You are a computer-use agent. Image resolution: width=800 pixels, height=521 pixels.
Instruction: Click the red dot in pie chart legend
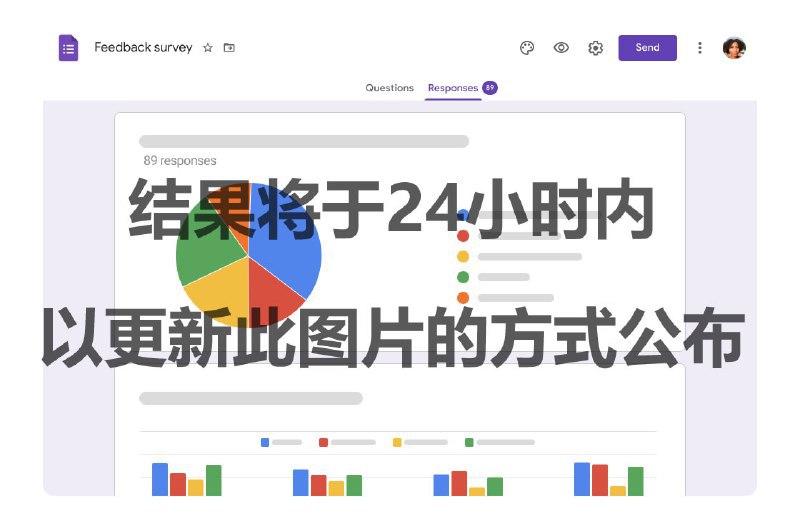(x=463, y=236)
